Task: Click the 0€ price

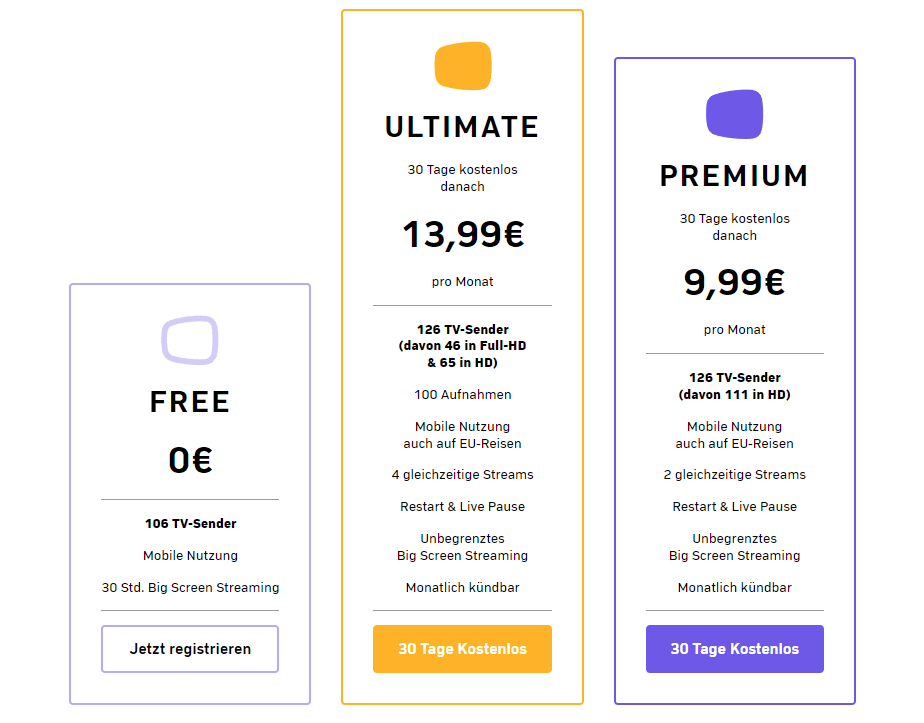Action: click(x=190, y=460)
